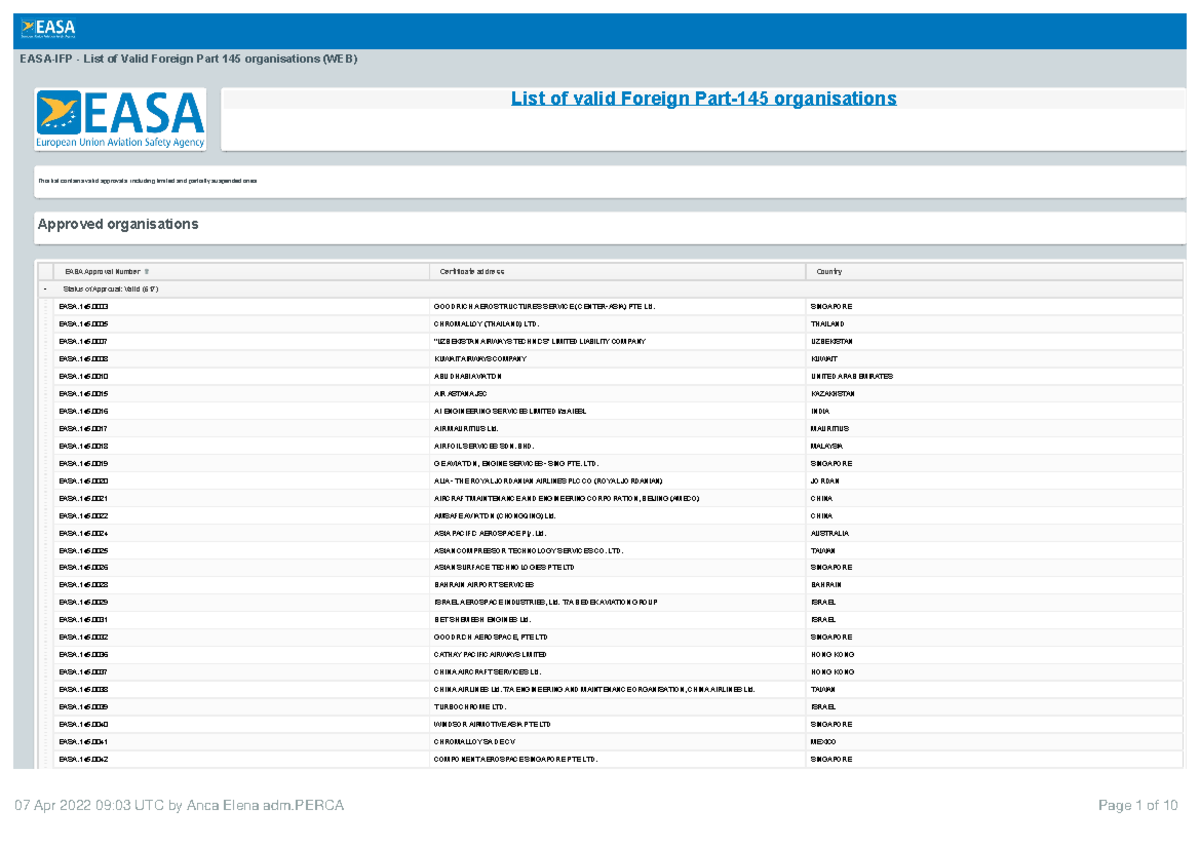Toggle selection for the BAHRAIN AIRPORT SERVICES row
Image resolution: width=1200 pixels, height=848 pixels.
tap(48, 585)
